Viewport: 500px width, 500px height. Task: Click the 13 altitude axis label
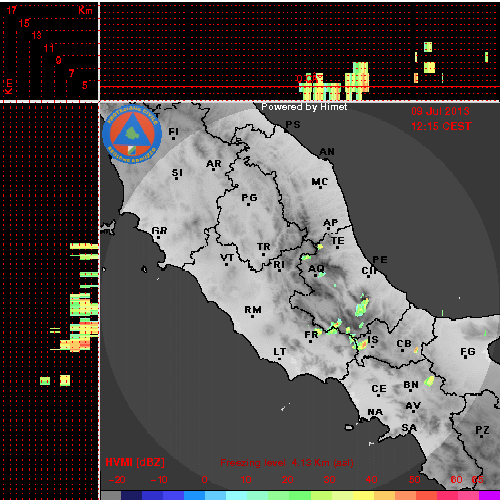pyautogui.click(x=37, y=35)
